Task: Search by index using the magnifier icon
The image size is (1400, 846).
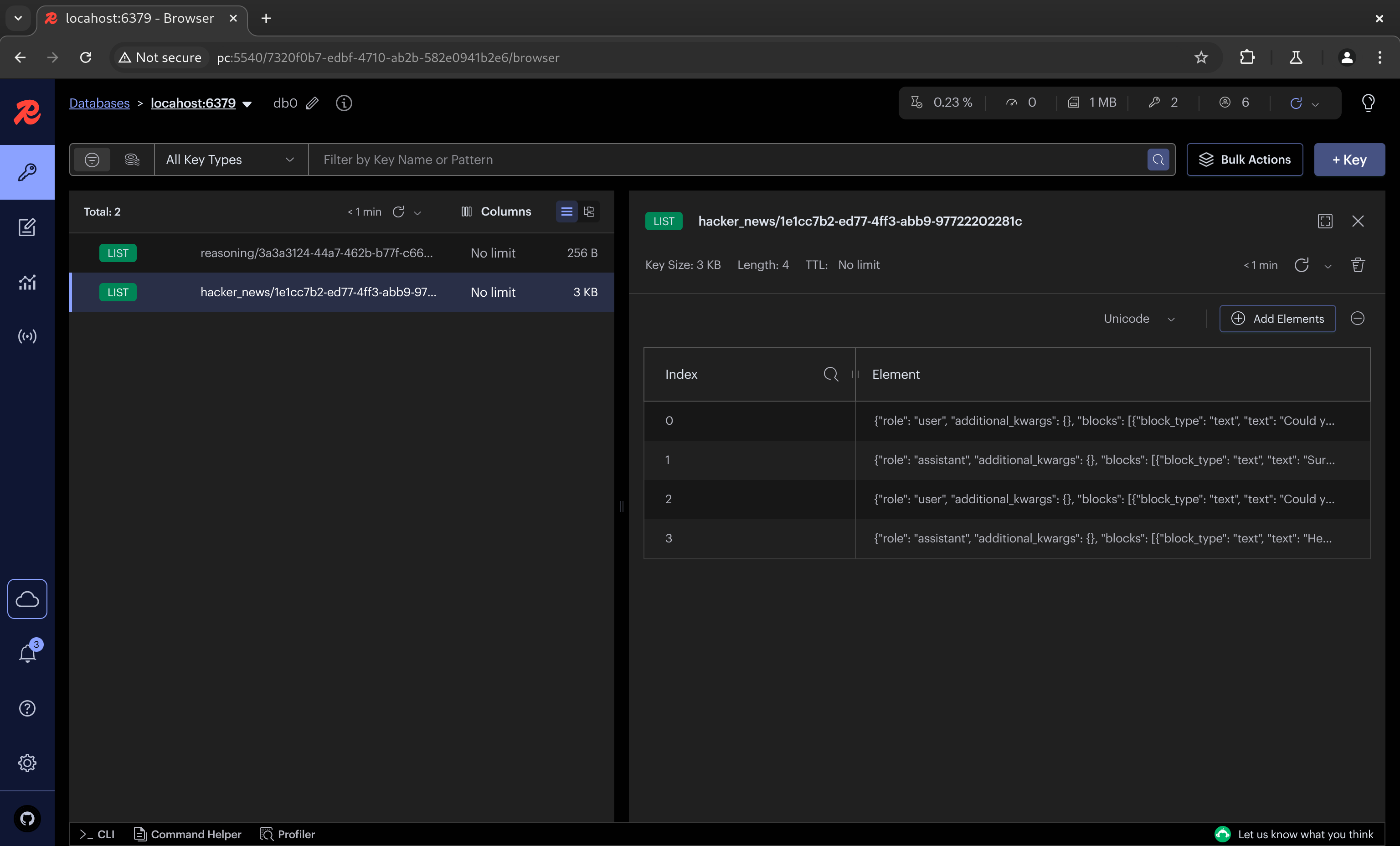Action: click(x=831, y=374)
